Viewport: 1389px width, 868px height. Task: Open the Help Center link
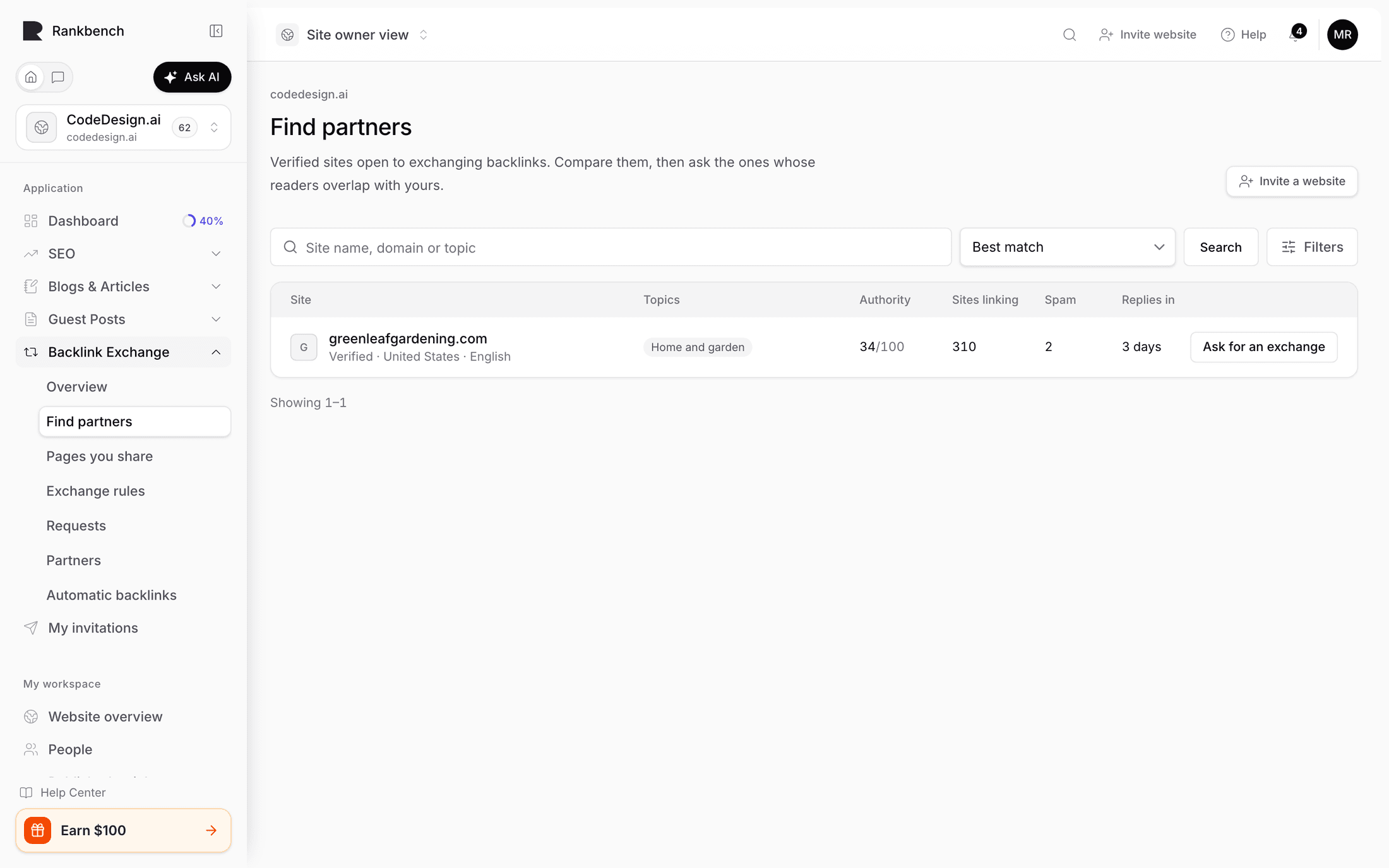tap(63, 792)
